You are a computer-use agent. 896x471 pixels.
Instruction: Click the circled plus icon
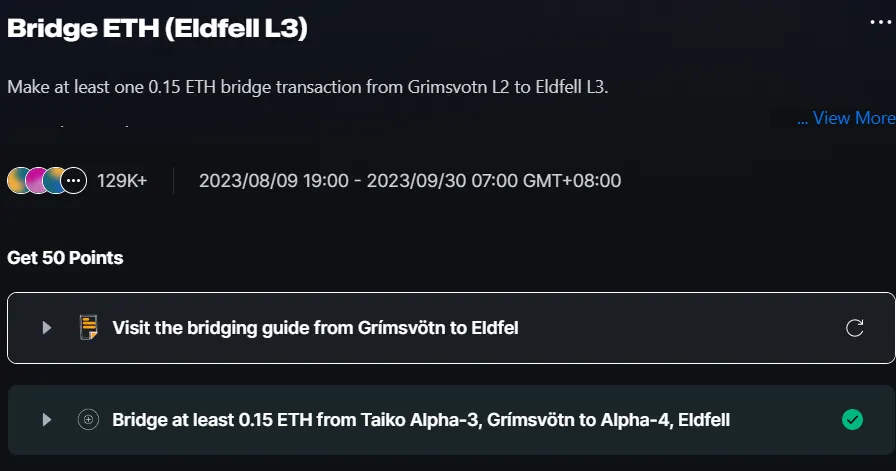(x=88, y=420)
